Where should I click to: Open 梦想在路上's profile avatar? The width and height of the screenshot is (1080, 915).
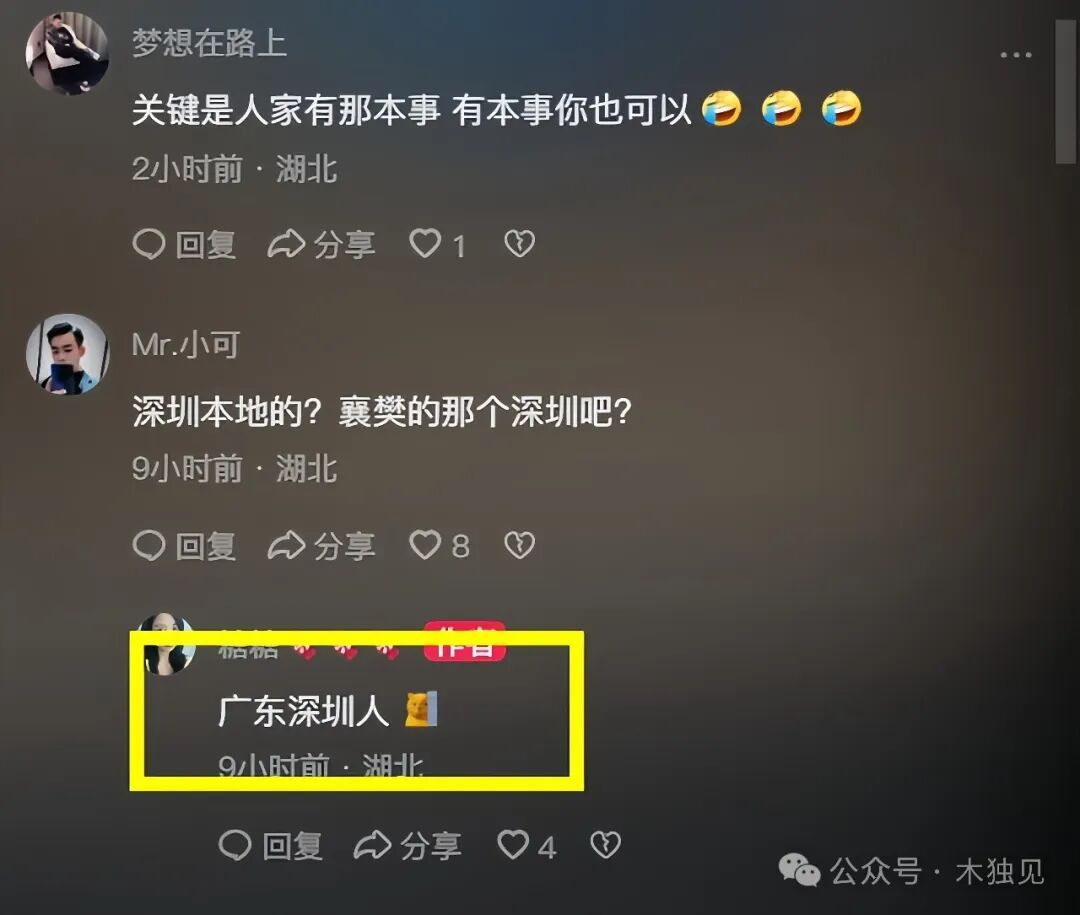[68, 53]
